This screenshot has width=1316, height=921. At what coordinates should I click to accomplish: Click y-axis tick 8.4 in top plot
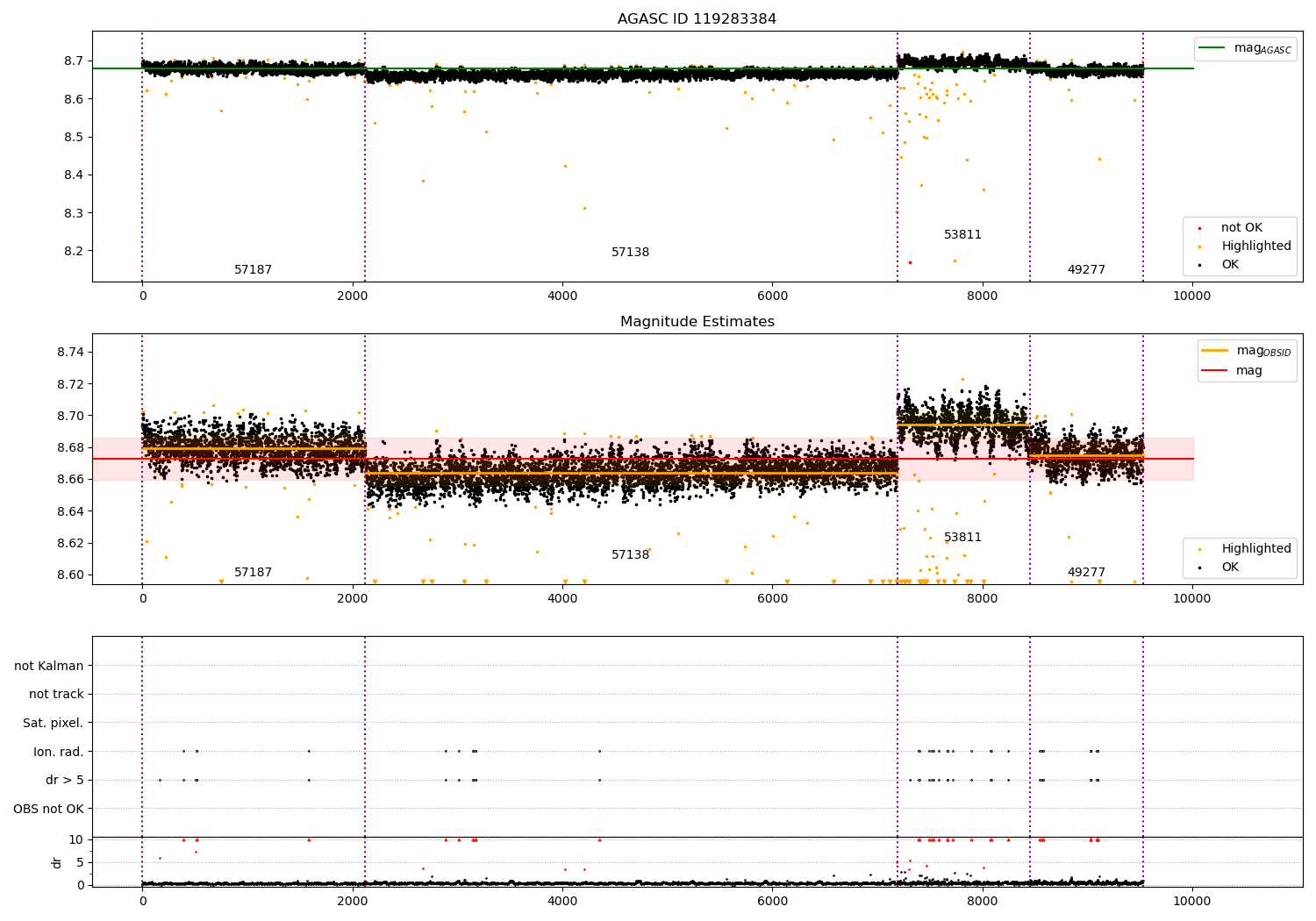pyautogui.click(x=75, y=175)
